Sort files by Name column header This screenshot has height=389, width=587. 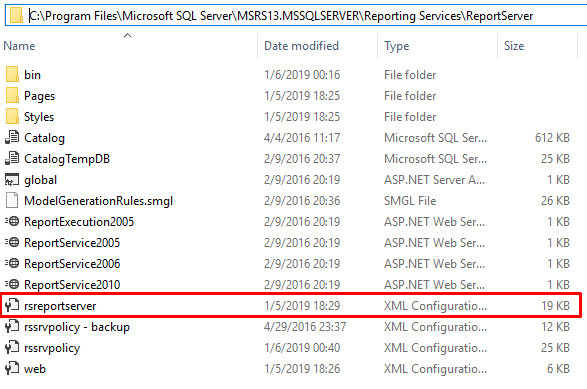point(19,46)
